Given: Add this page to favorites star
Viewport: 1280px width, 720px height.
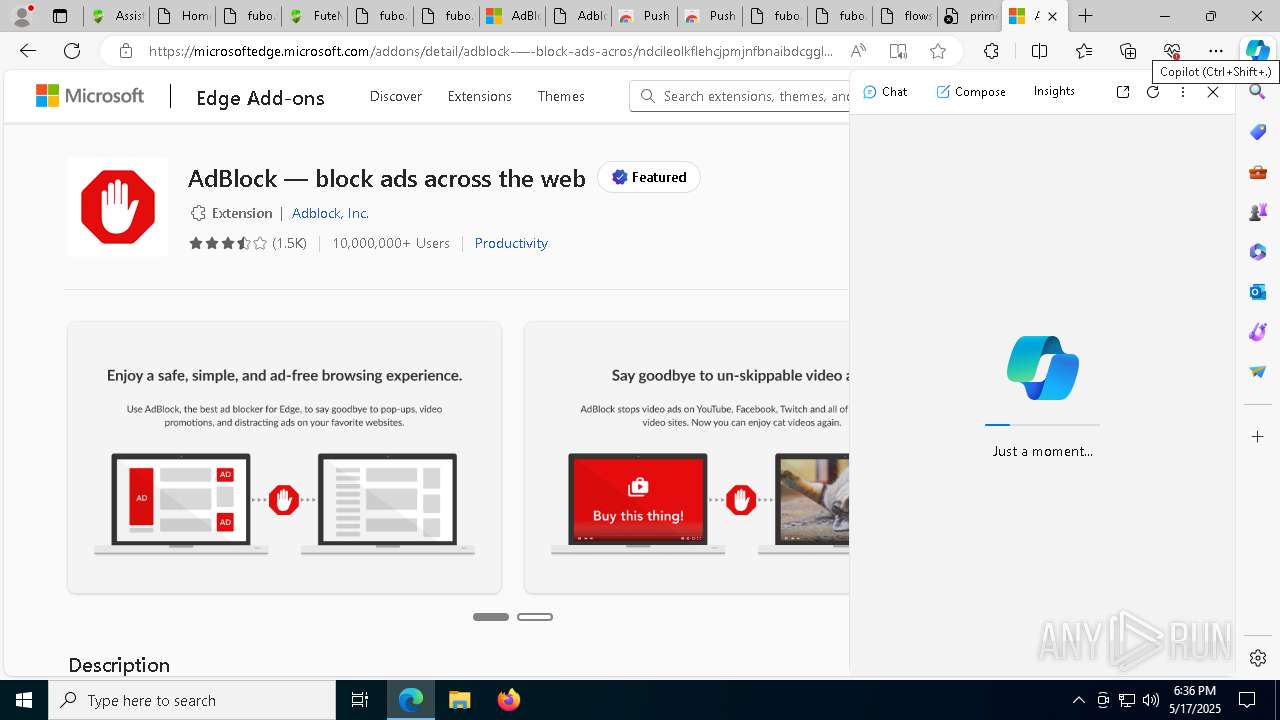Looking at the screenshot, I should tap(937, 51).
